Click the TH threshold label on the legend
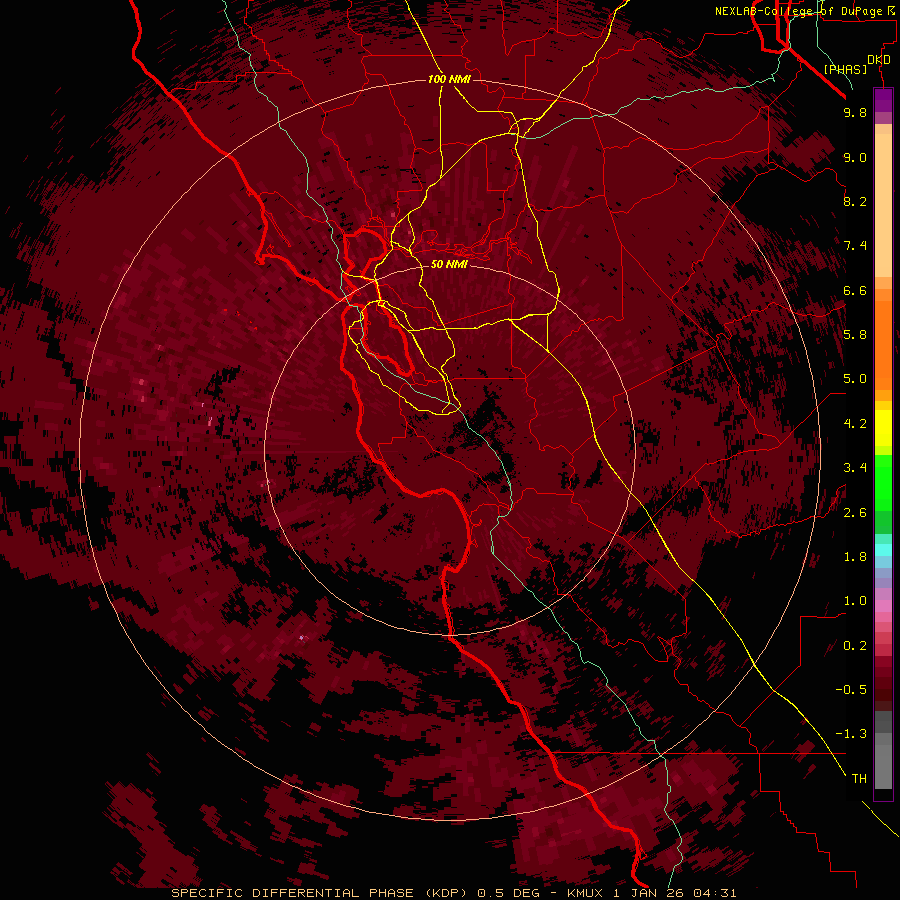 pyautogui.click(x=859, y=779)
